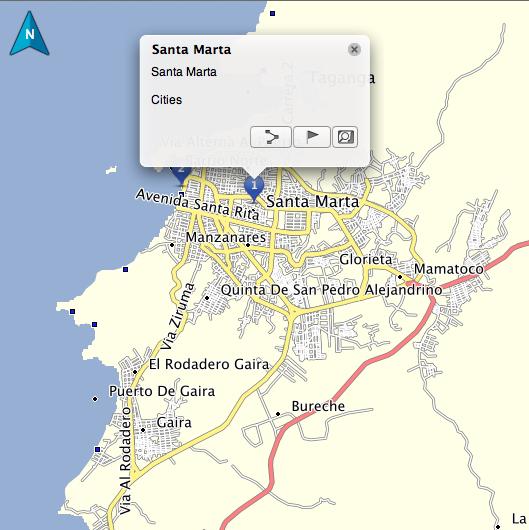Click the magnifier show-on-map icon in popup

(345, 137)
